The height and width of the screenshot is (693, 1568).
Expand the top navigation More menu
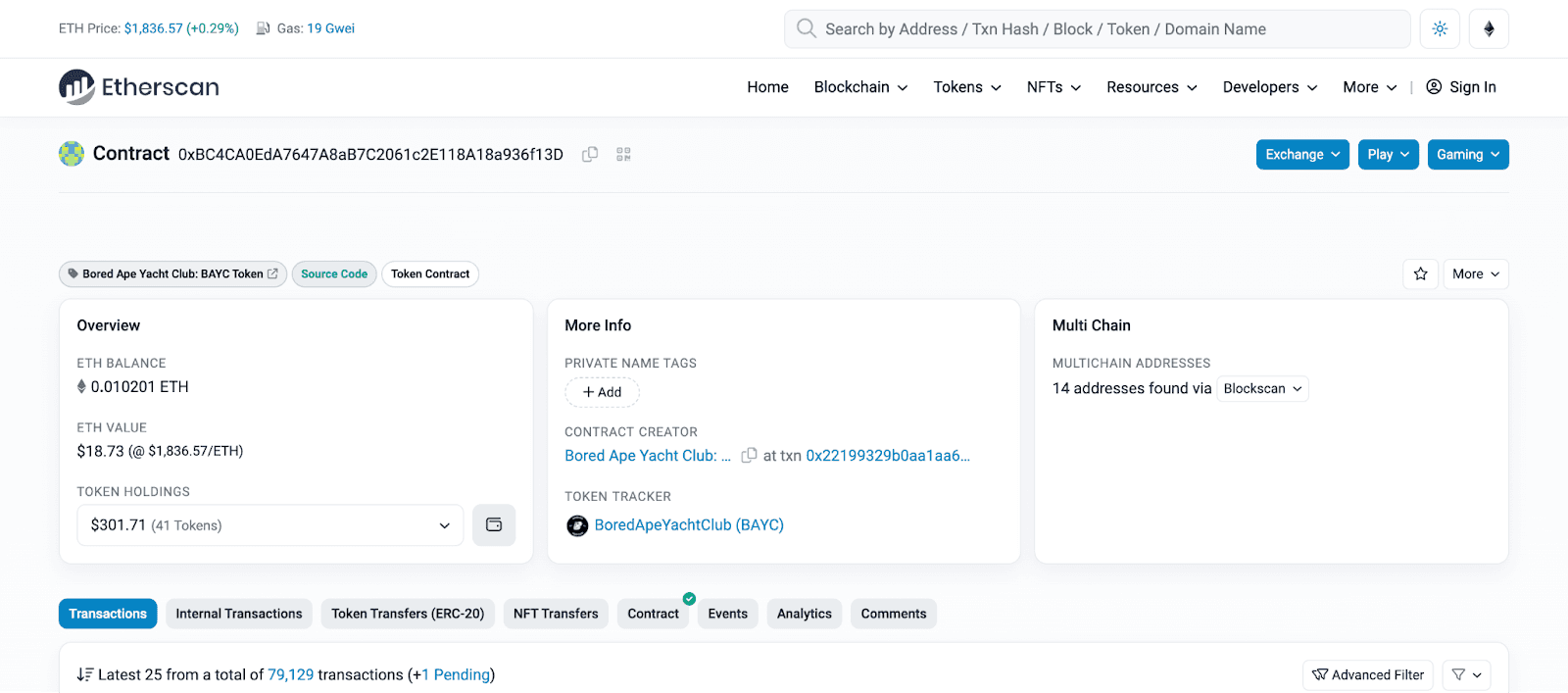pyautogui.click(x=1370, y=87)
